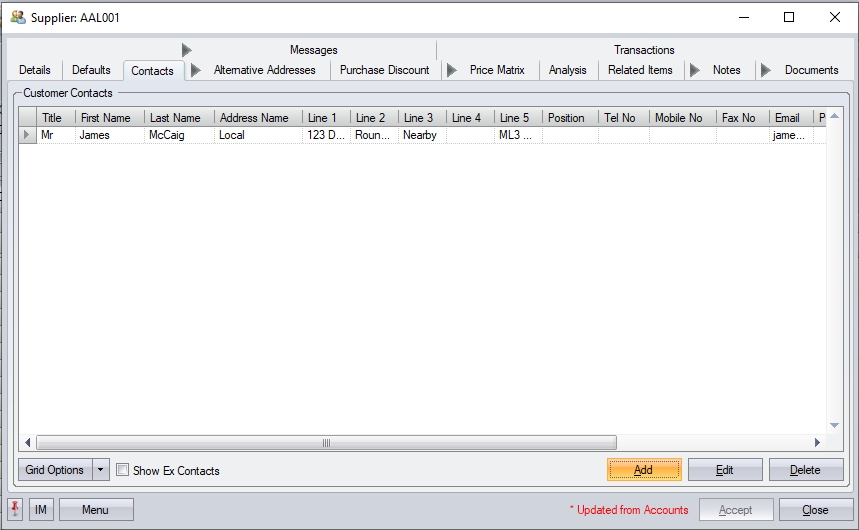Click the Line 4 column header
The height and width of the screenshot is (530, 859).
click(x=470, y=117)
